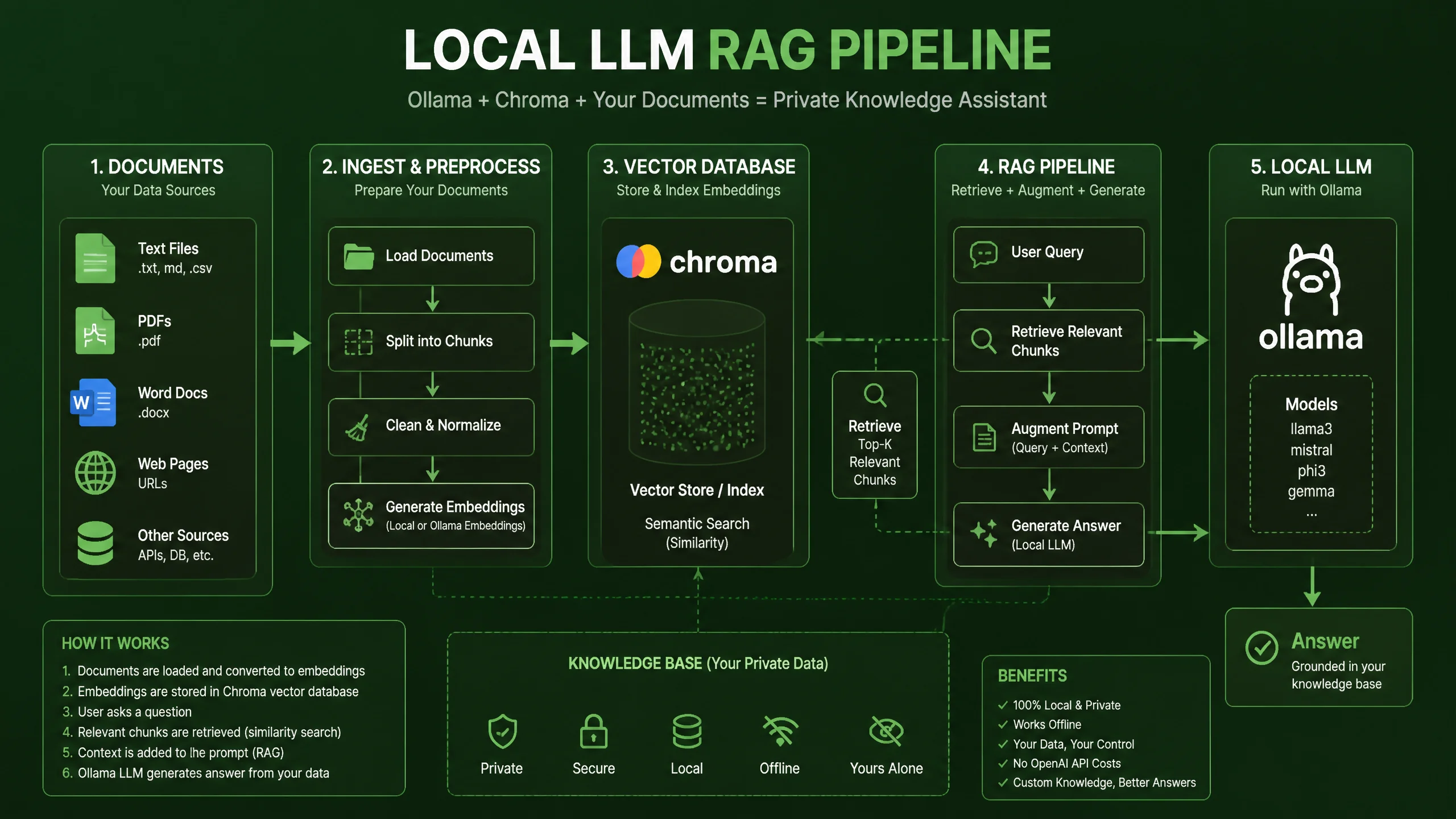Click the '3. VECTOR DATABASE' heading
Screen dimensions: 1456x819
(699, 167)
